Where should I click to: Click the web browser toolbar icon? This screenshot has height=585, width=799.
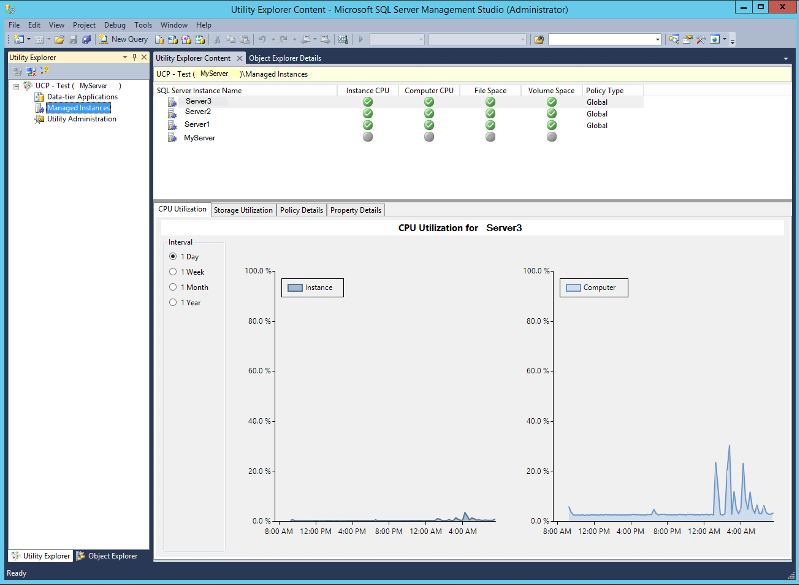pos(714,39)
